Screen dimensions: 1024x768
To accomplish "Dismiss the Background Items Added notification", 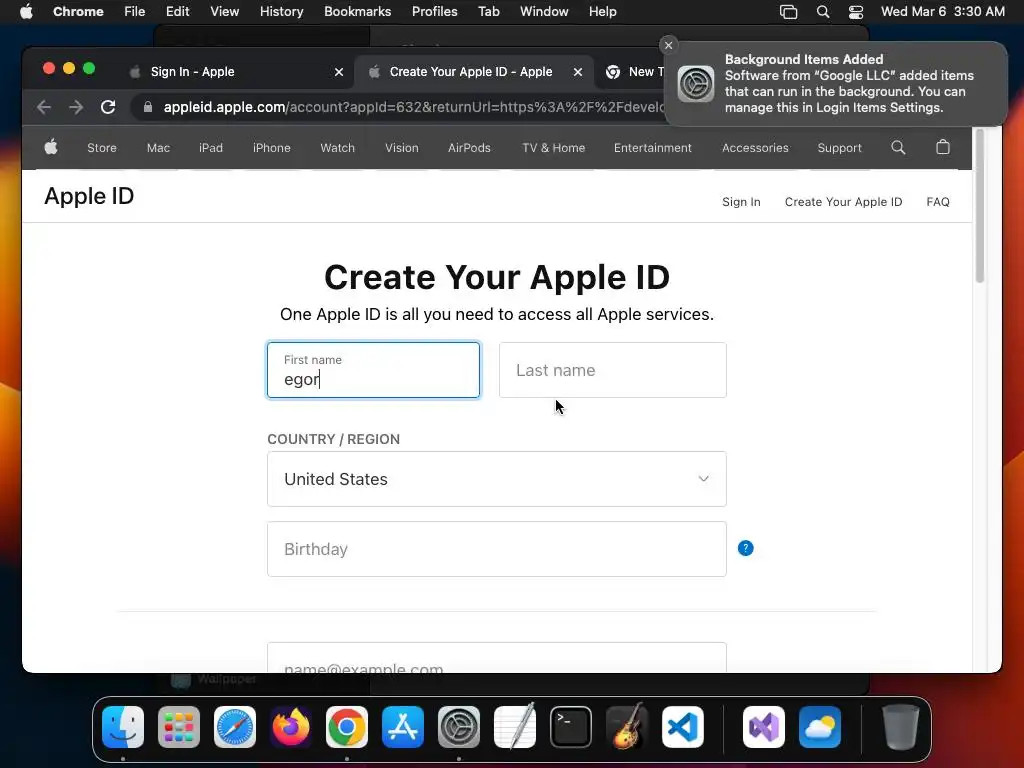I will click(668, 45).
